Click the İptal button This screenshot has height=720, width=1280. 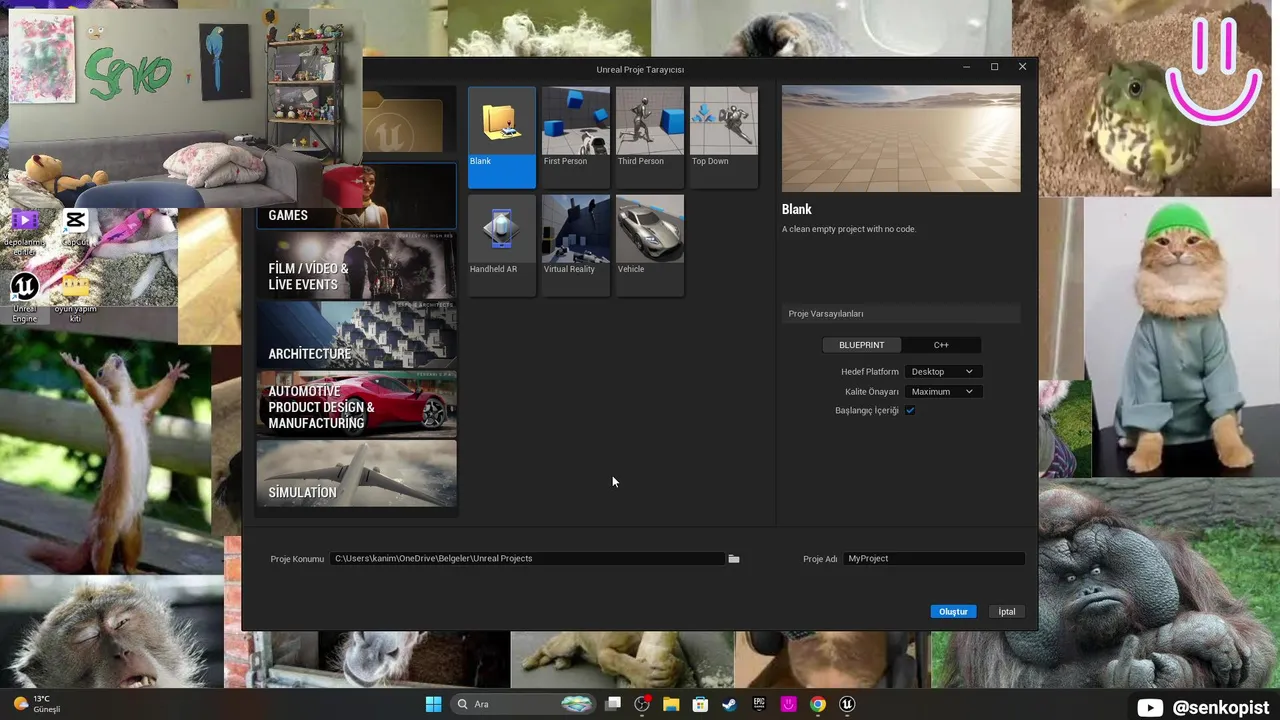[x=1007, y=612]
